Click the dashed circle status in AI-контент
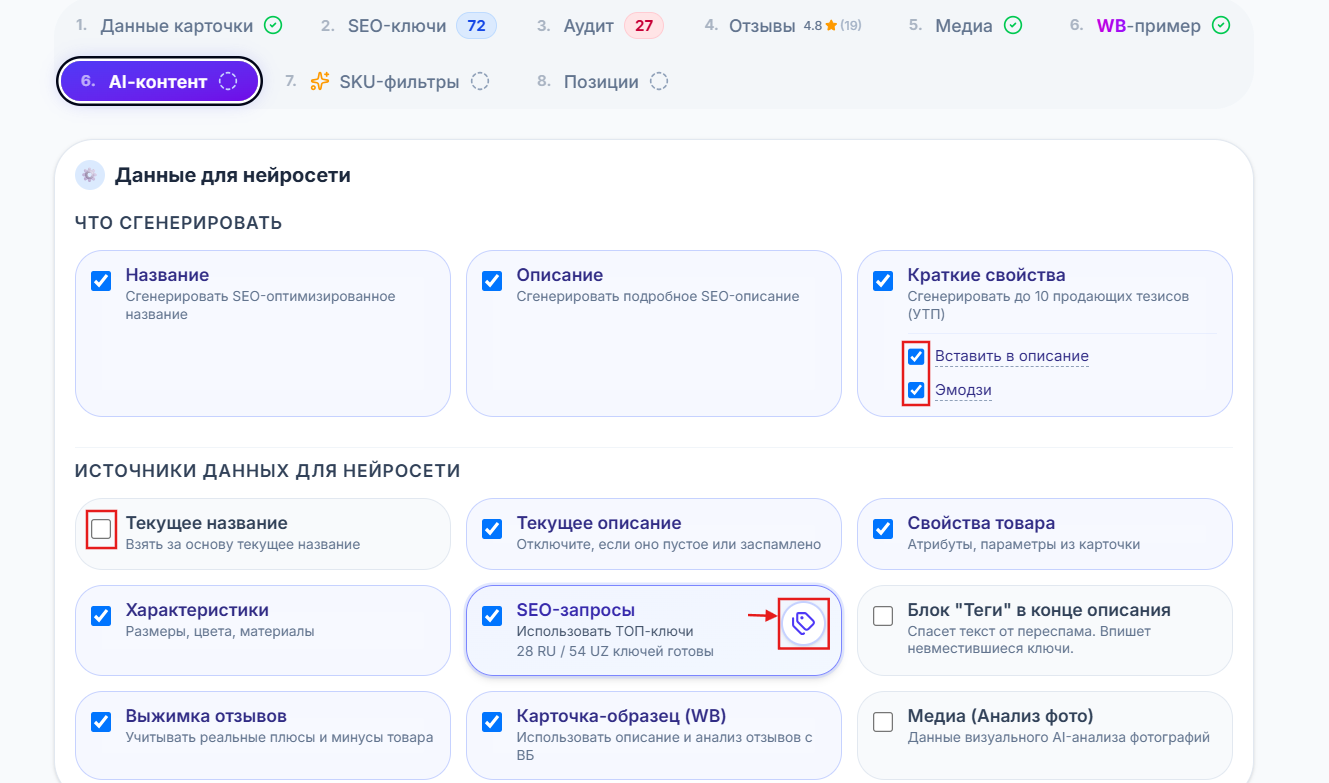Screen dimensions: 1329x783 [228, 82]
